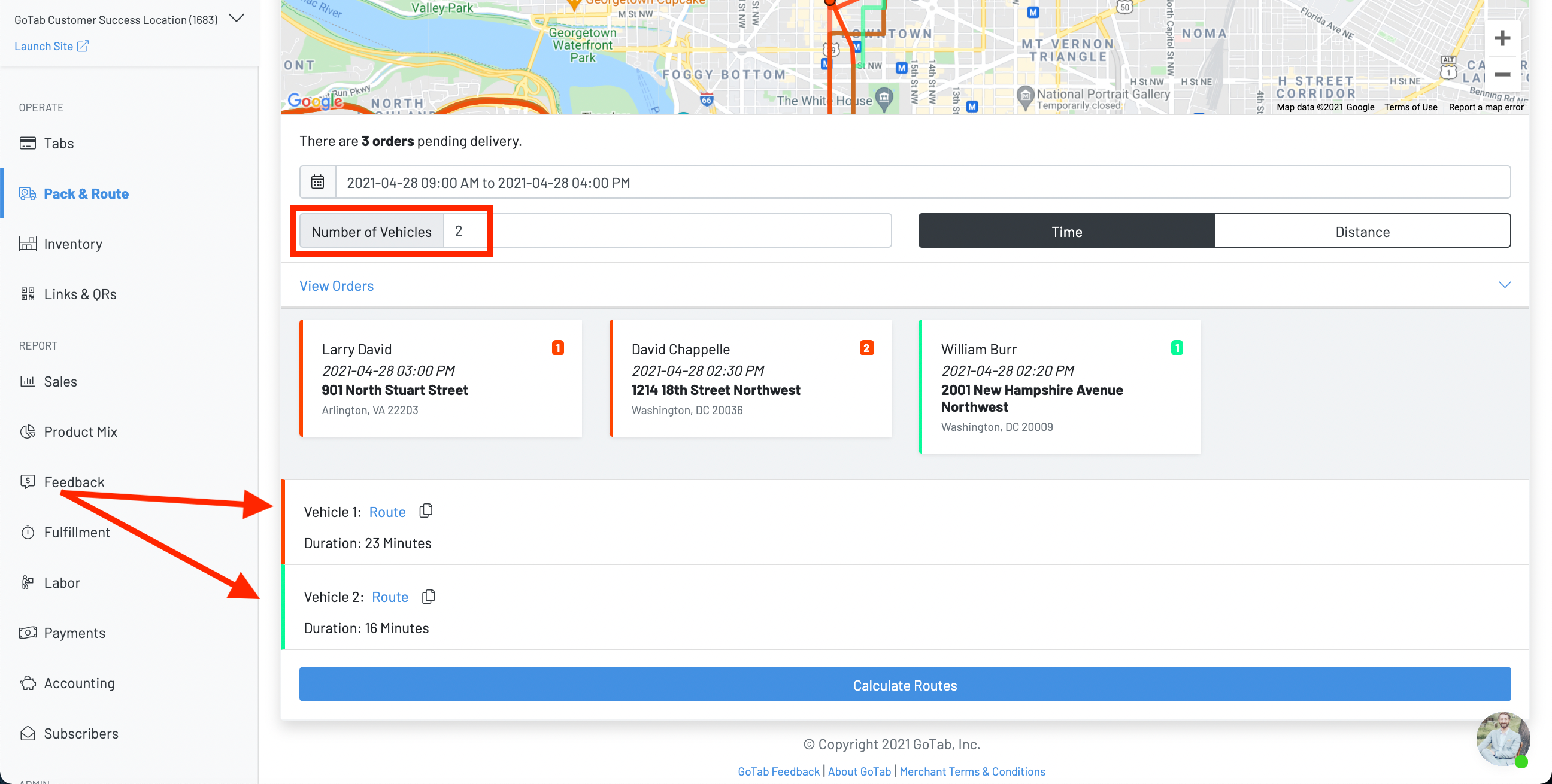
Task: Open the Vehicle 1 Route link
Action: click(387, 512)
